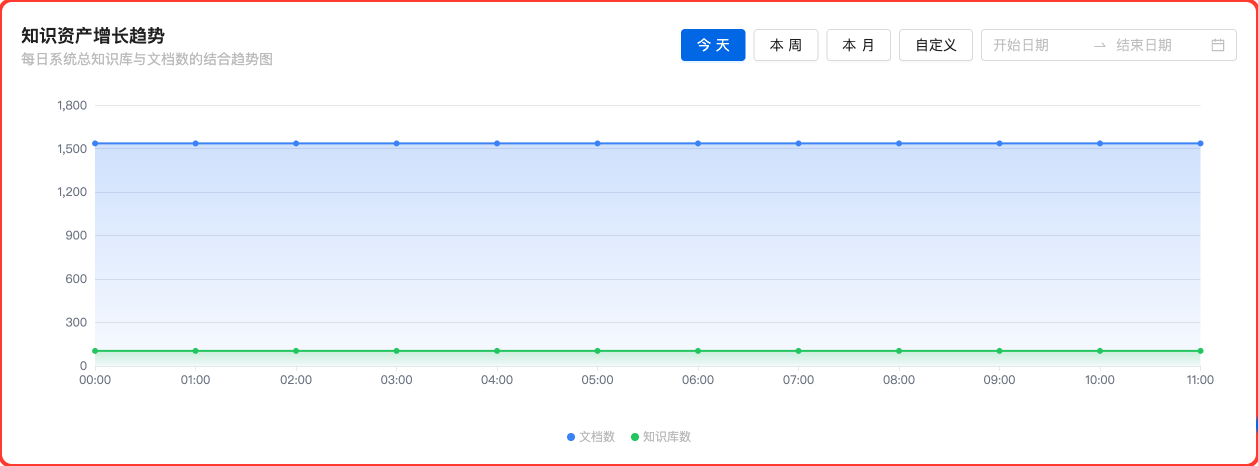Click the blue data point at 05:00
The image size is (1258, 466).
(598, 143)
